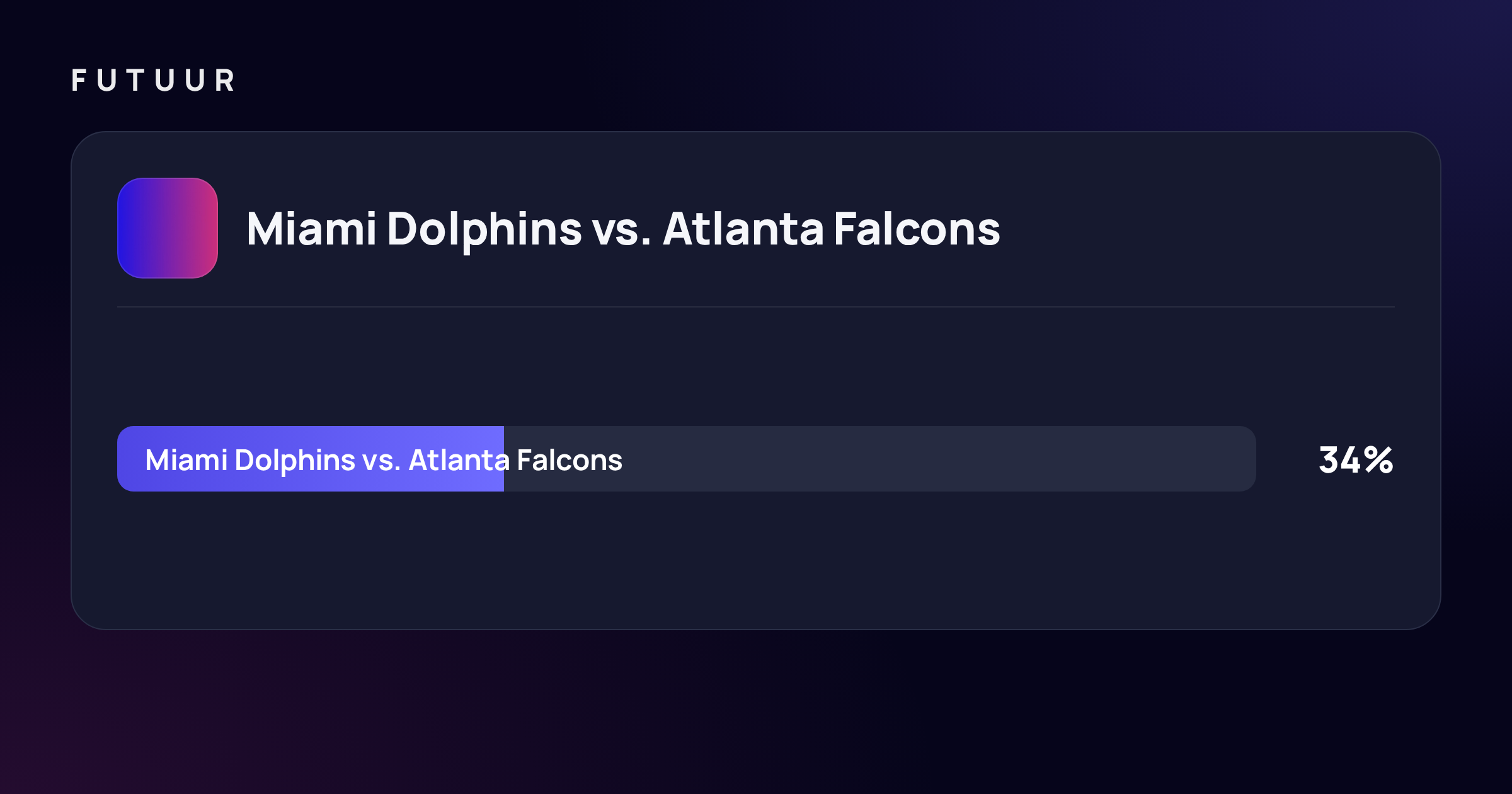Click the percent sign next to 34
Image resolution: width=1512 pixels, height=794 pixels.
pos(1378,460)
